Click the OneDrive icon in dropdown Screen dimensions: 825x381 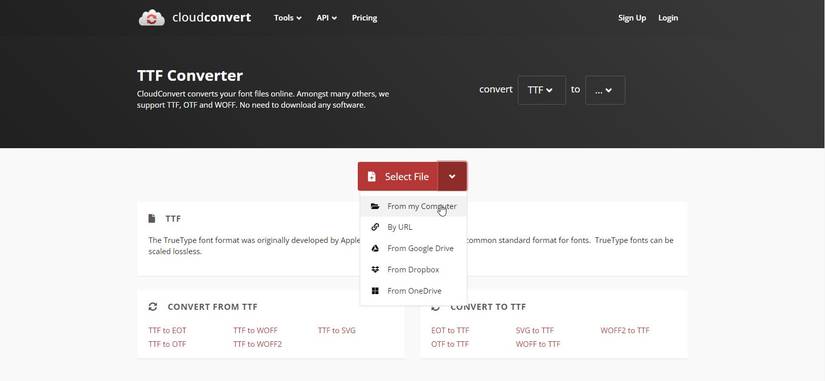(x=375, y=290)
